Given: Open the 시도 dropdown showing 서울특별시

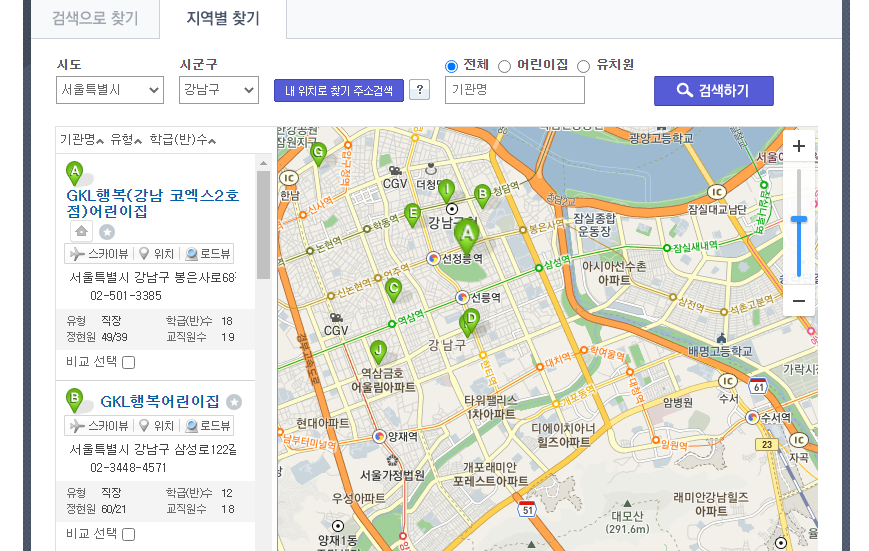Looking at the screenshot, I should click(110, 90).
